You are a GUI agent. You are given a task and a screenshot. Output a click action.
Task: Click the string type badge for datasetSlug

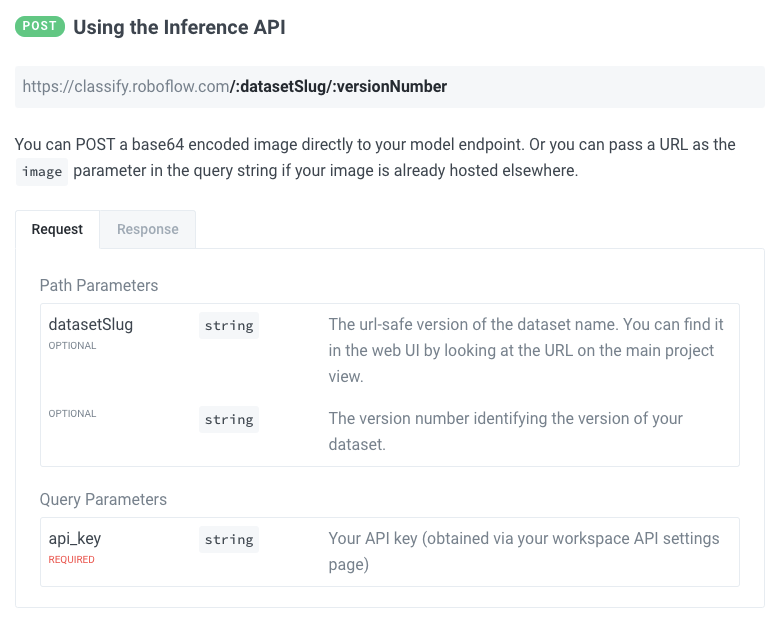click(x=229, y=325)
